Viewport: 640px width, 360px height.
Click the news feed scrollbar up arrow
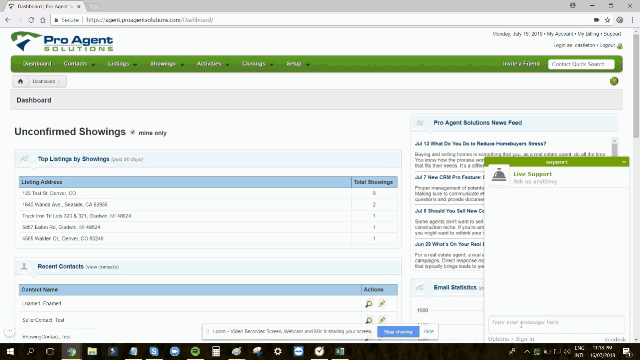tap(614, 140)
